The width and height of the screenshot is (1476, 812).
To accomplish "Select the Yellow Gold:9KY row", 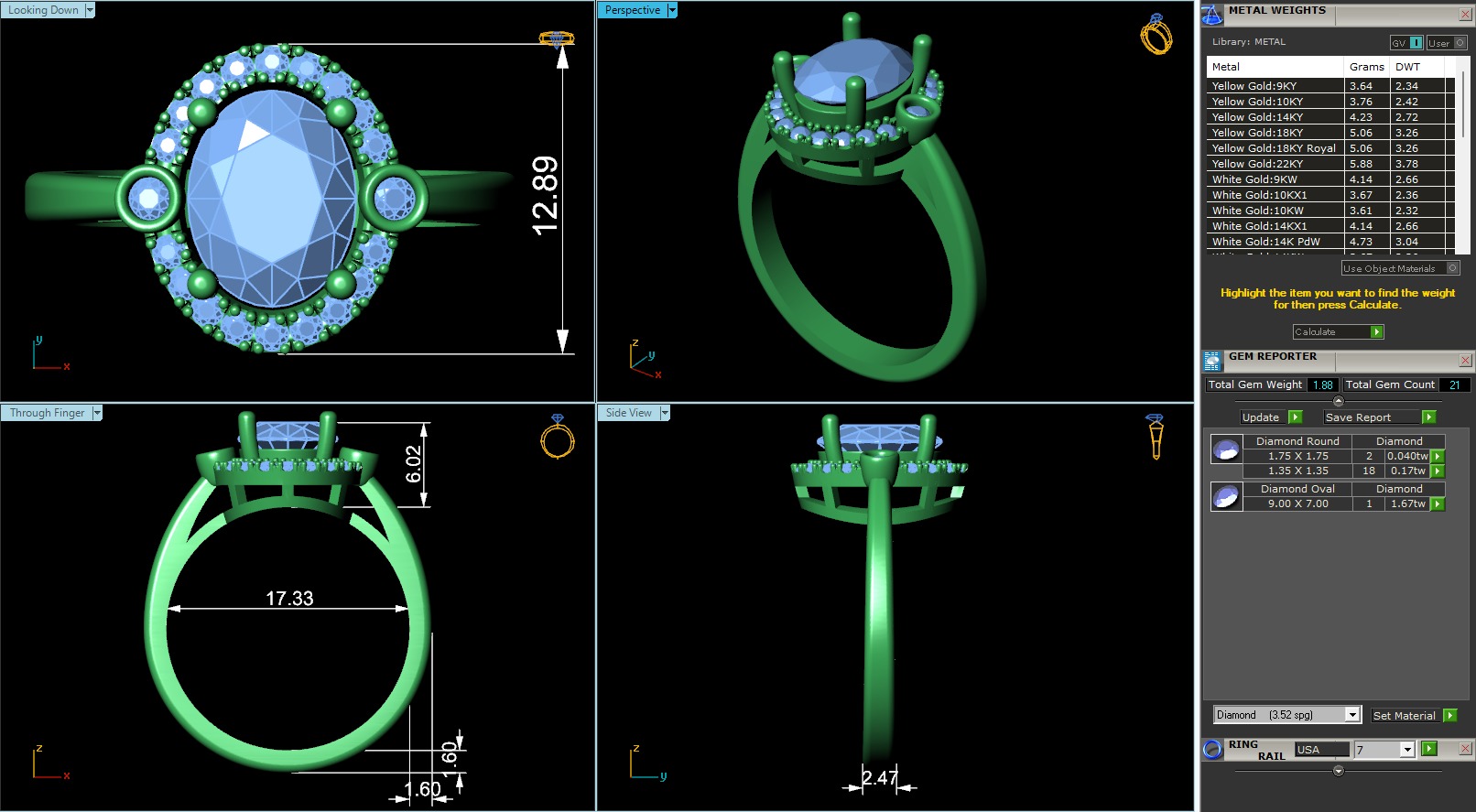I will click(1330, 86).
